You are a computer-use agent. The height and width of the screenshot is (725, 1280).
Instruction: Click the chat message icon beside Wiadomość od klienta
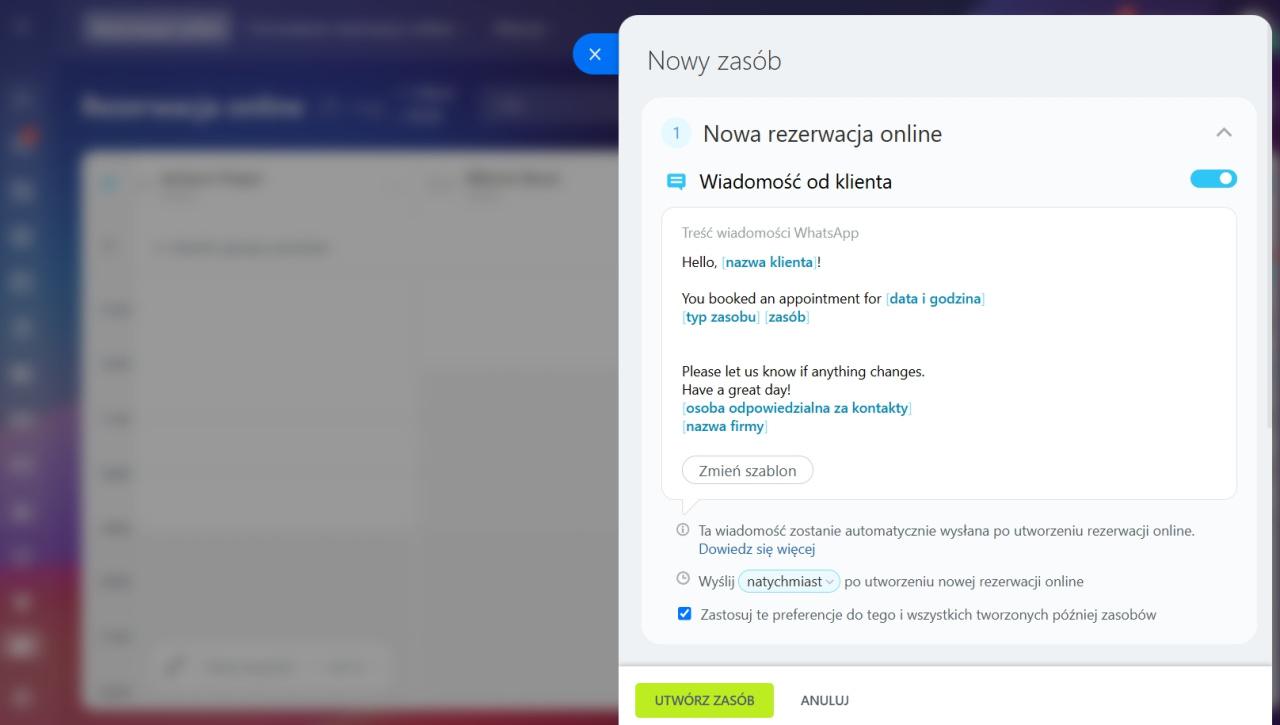click(676, 182)
